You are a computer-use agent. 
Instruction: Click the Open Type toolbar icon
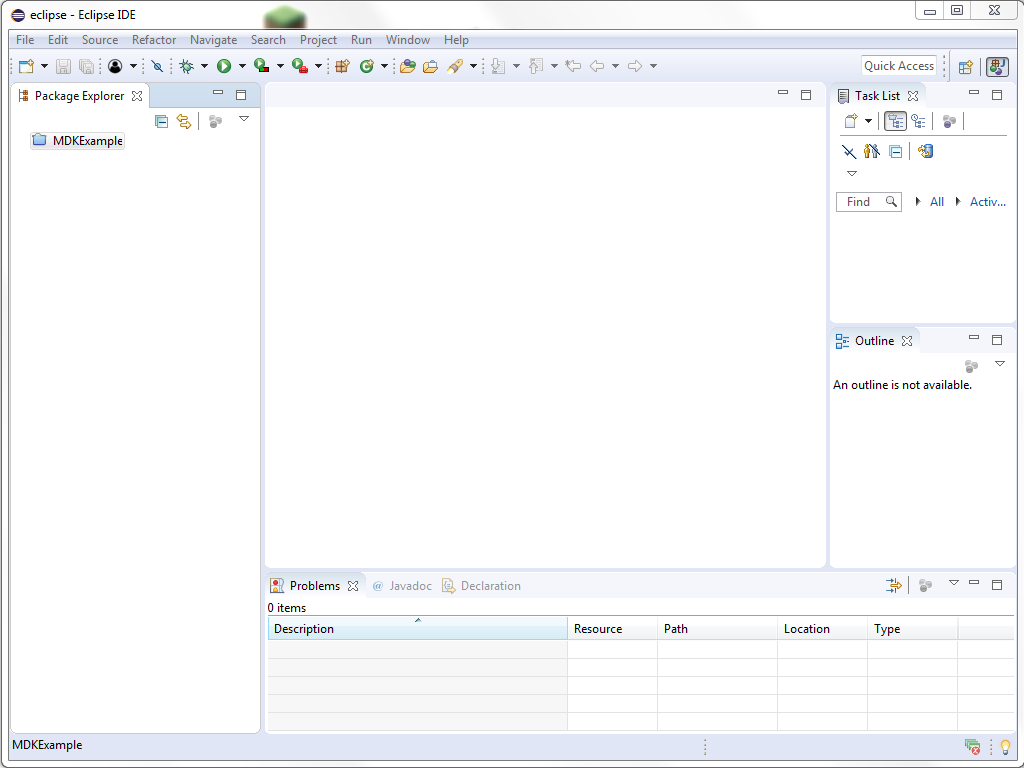tap(408, 65)
